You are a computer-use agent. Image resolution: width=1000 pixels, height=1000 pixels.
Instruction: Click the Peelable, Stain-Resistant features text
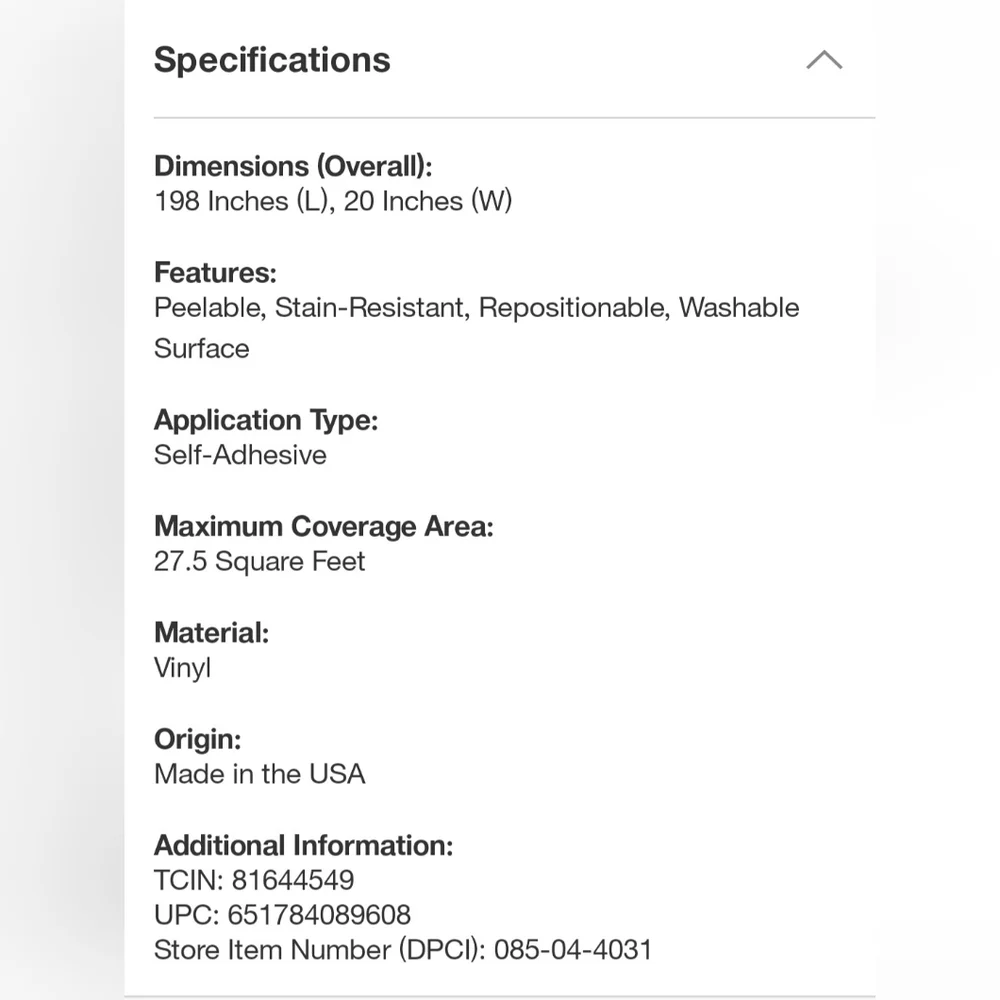tap(476, 307)
